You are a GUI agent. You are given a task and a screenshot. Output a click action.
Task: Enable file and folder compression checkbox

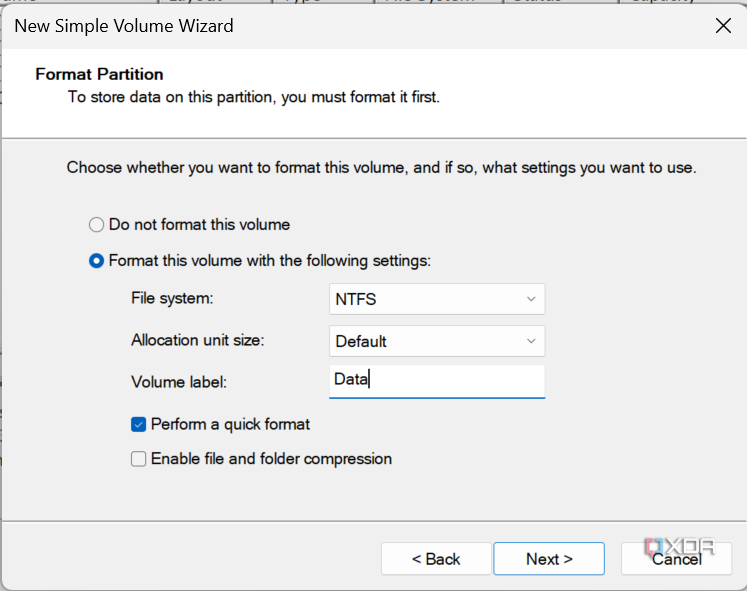tap(139, 459)
